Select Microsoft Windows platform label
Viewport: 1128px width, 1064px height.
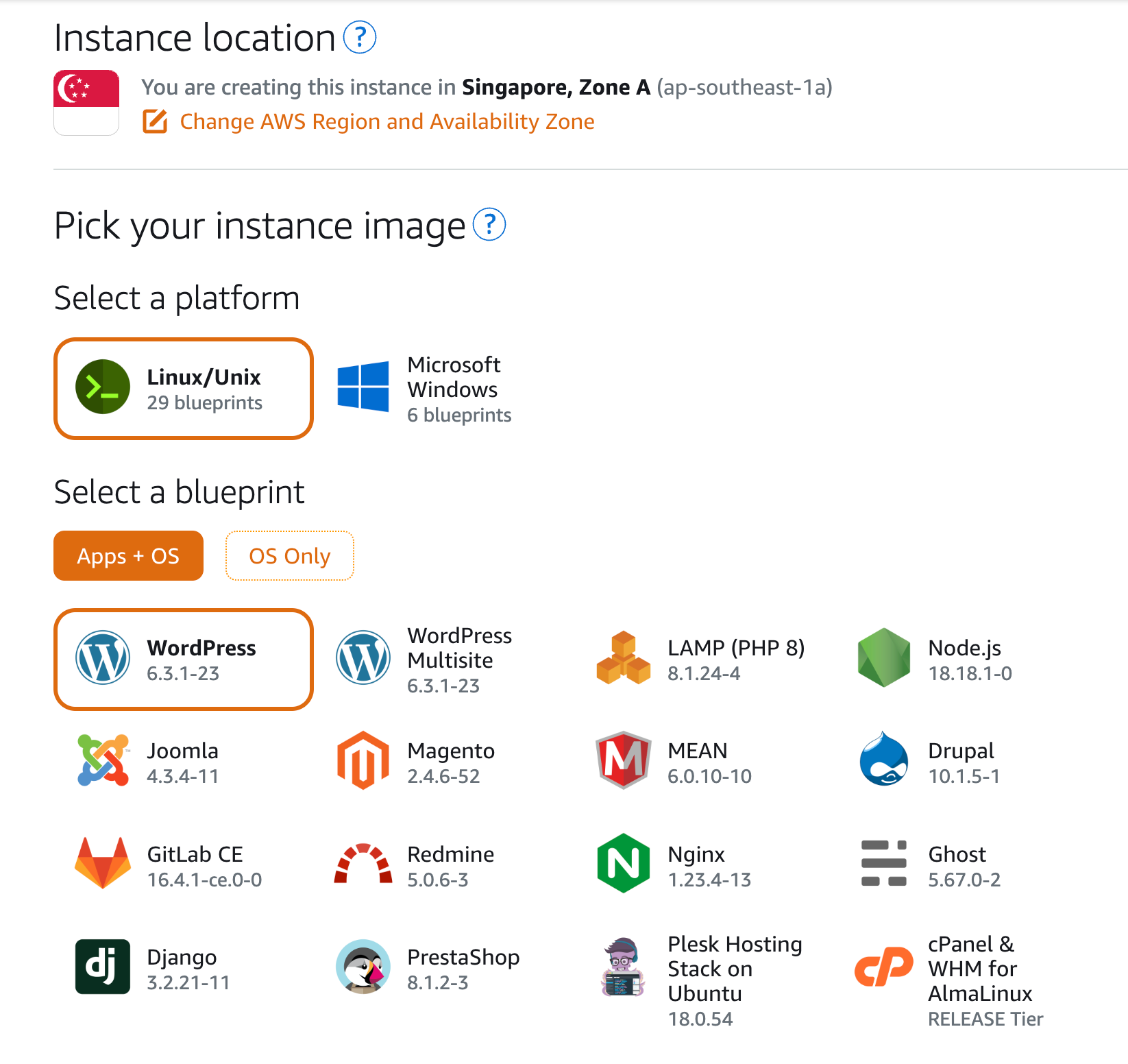(x=454, y=377)
